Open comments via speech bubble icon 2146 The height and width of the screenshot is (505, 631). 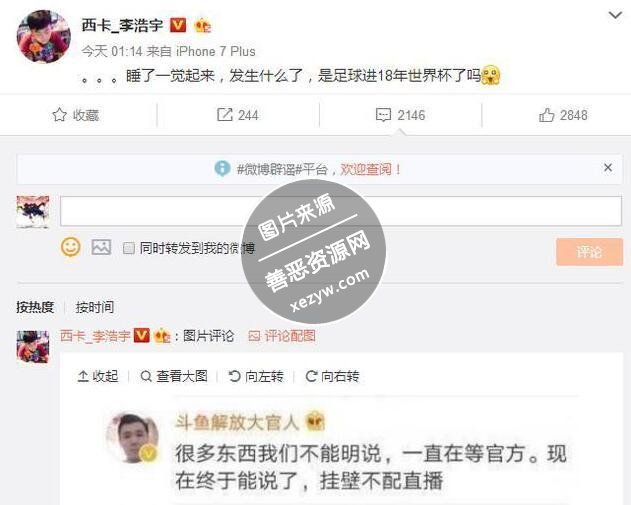[383, 115]
